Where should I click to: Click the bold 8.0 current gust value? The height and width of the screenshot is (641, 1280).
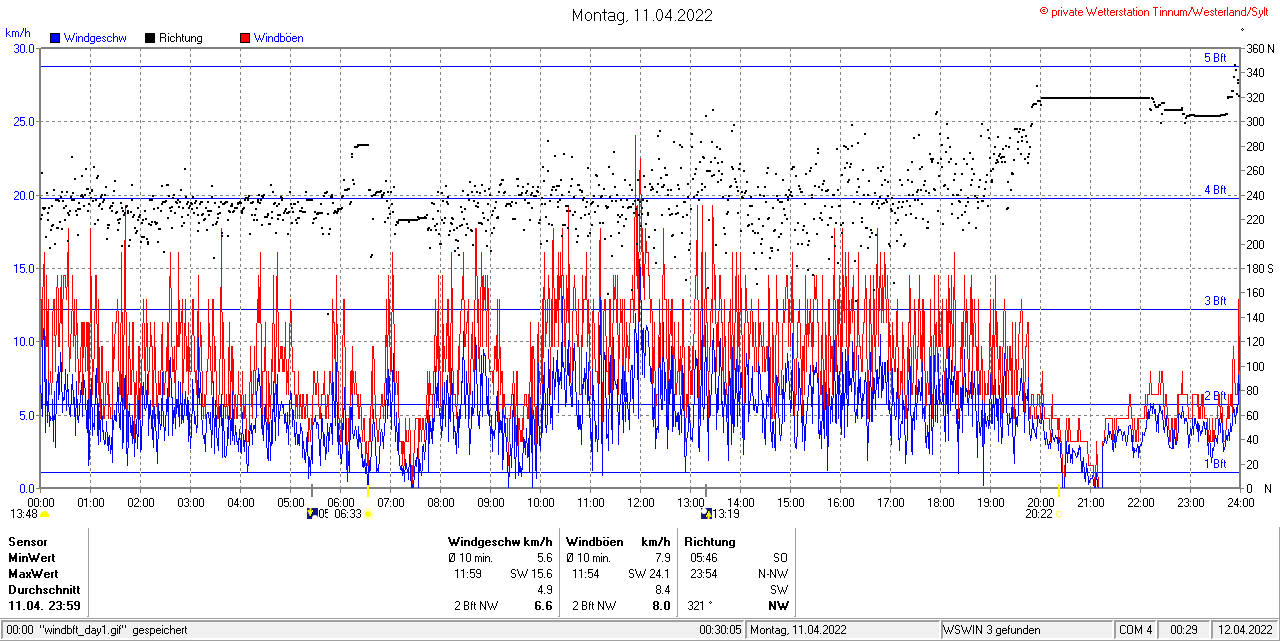point(661,606)
